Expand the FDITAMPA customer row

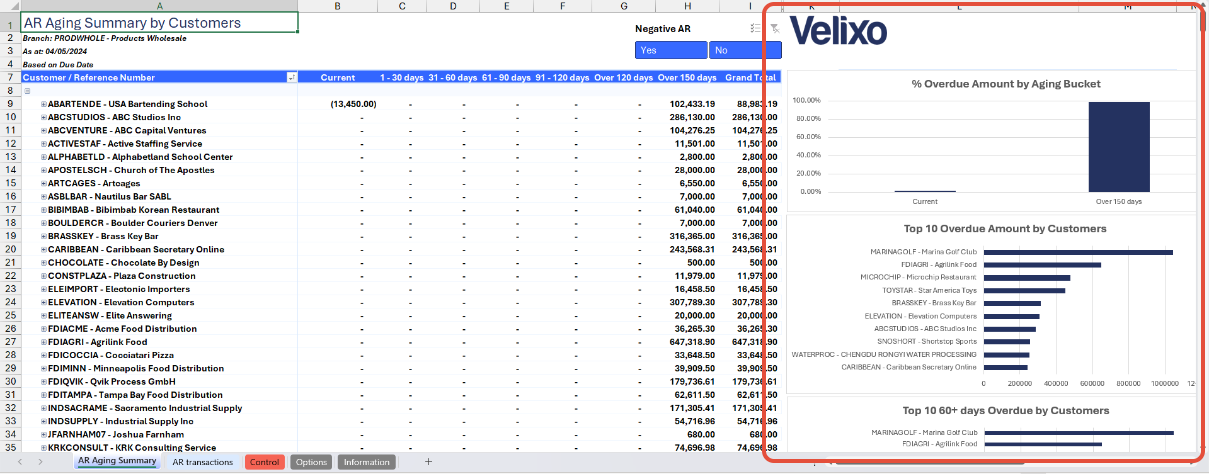tap(43, 395)
